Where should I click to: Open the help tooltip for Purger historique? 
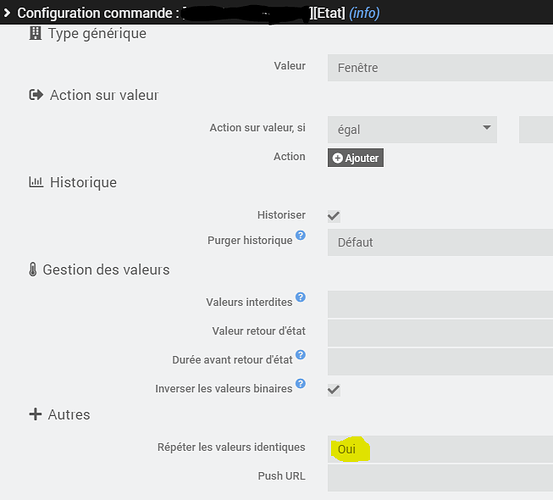pos(300,235)
